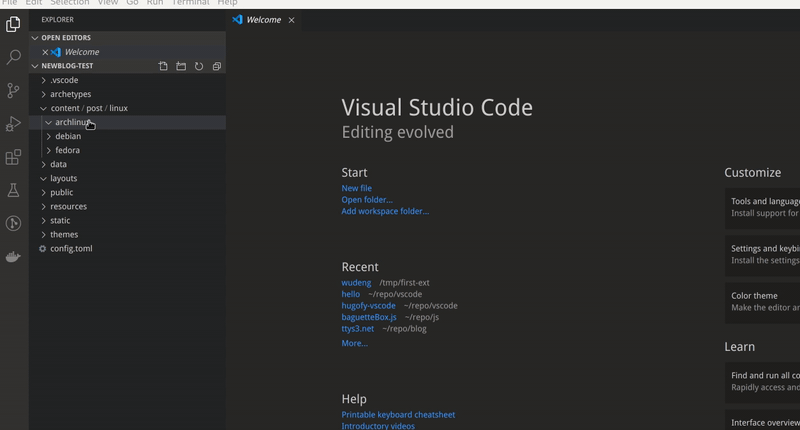This screenshot has height=430, width=800.
Task: Open the Color theme card
Action: click(762, 301)
